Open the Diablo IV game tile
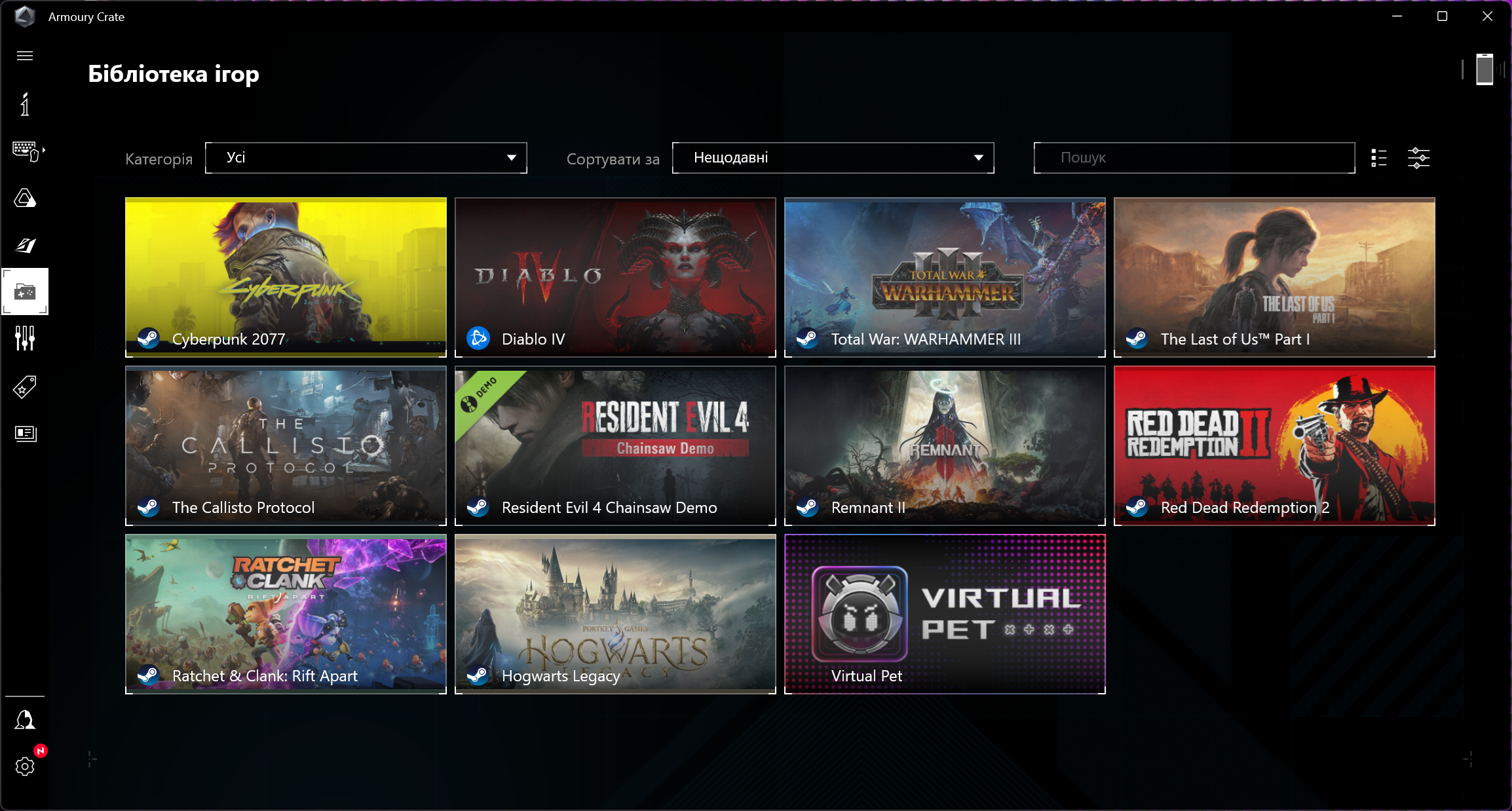Image resolution: width=1512 pixels, height=811 pixels. 615,276
